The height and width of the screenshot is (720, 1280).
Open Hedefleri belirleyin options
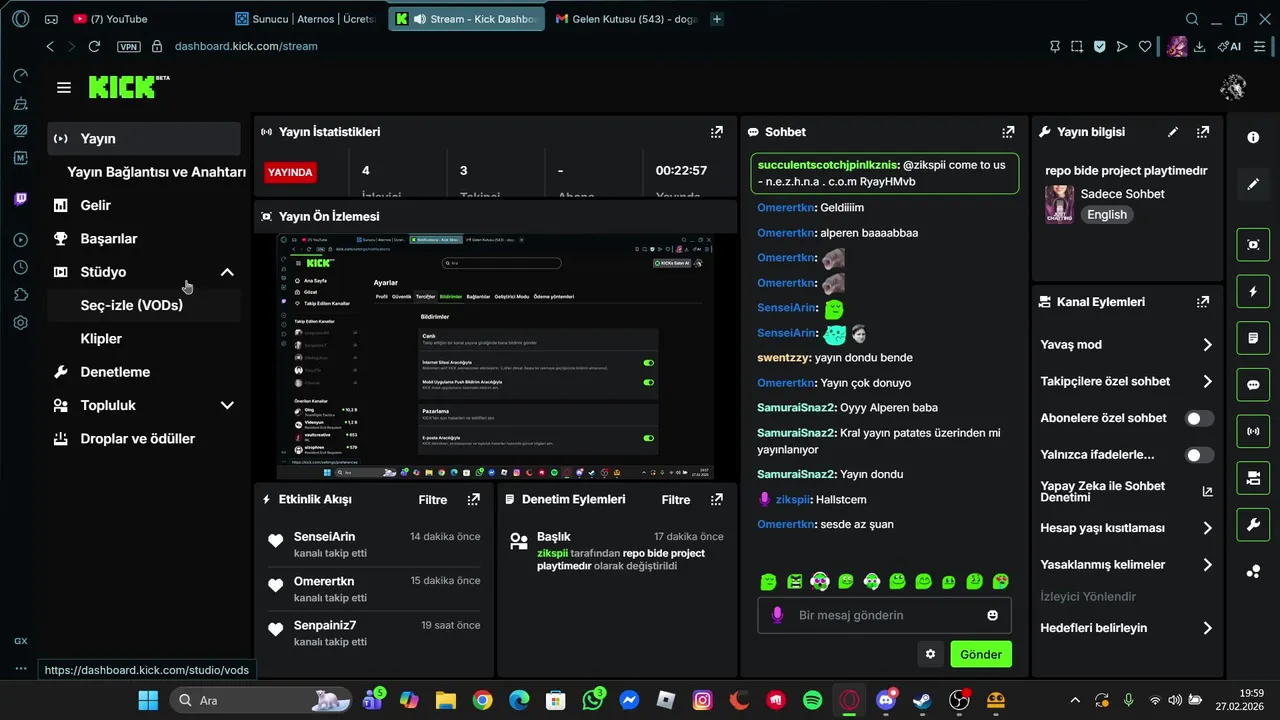pyautogui.click(x=1207, y=628)
